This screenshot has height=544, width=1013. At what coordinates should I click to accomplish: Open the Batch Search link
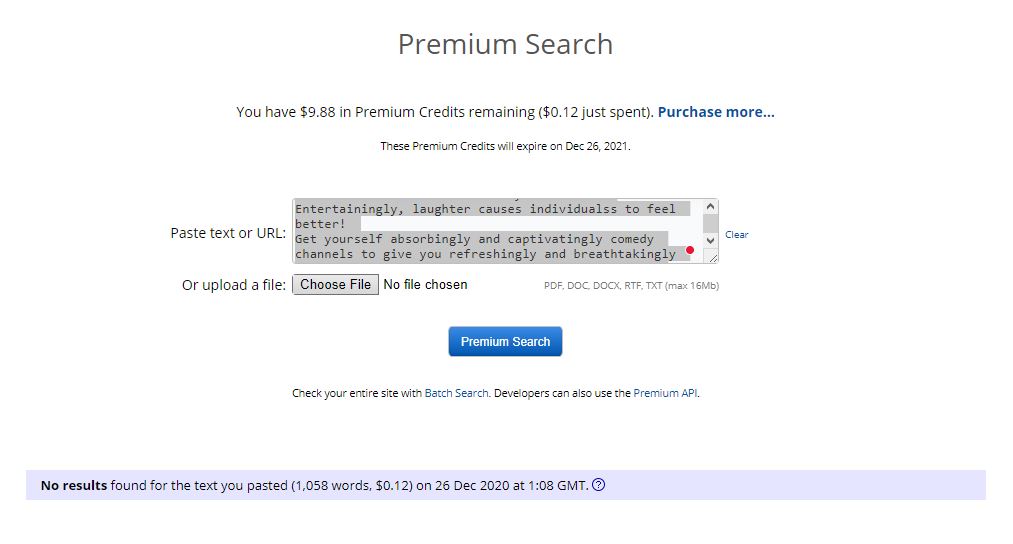(x=456, y=394)
